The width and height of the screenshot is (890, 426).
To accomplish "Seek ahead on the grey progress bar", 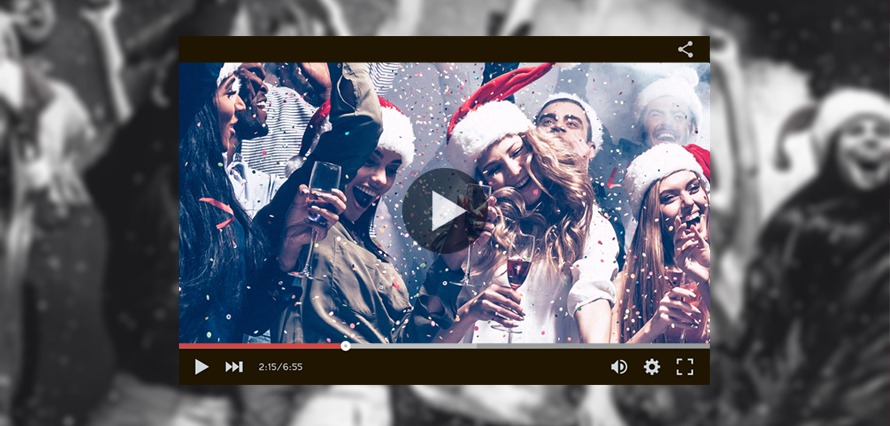I will click(530, 346).
